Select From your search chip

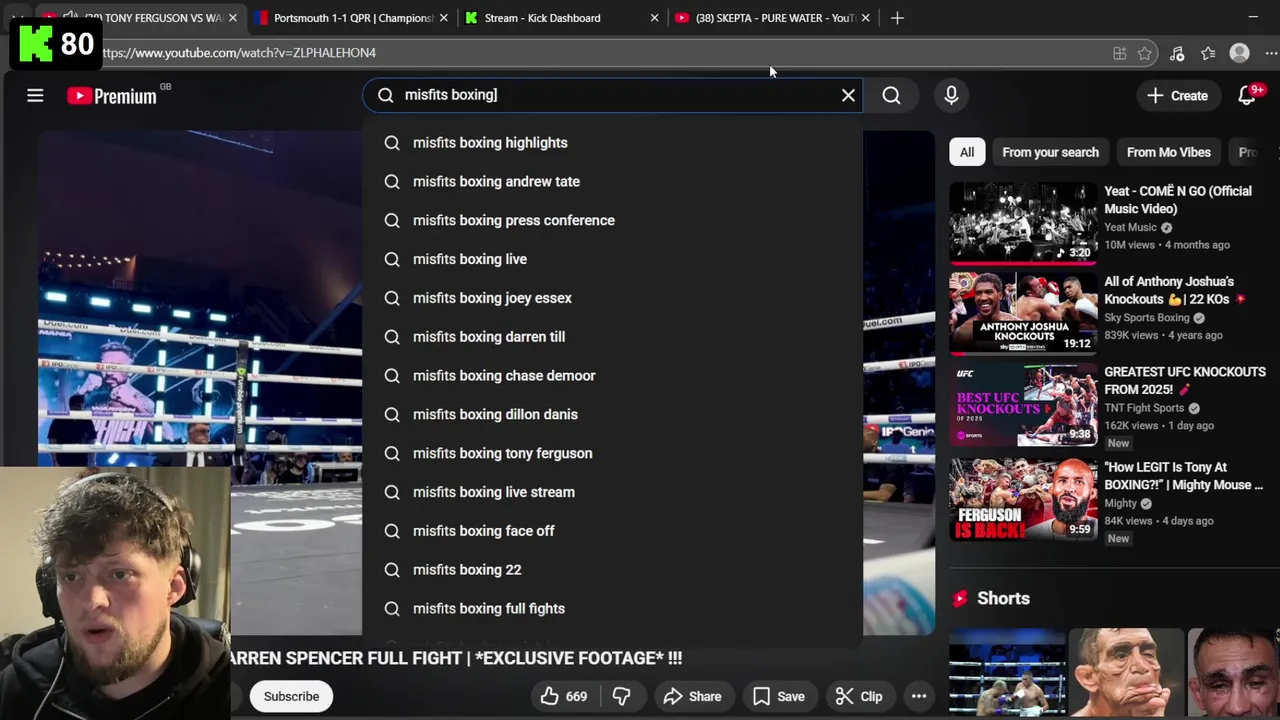[x=1050, y=152]
